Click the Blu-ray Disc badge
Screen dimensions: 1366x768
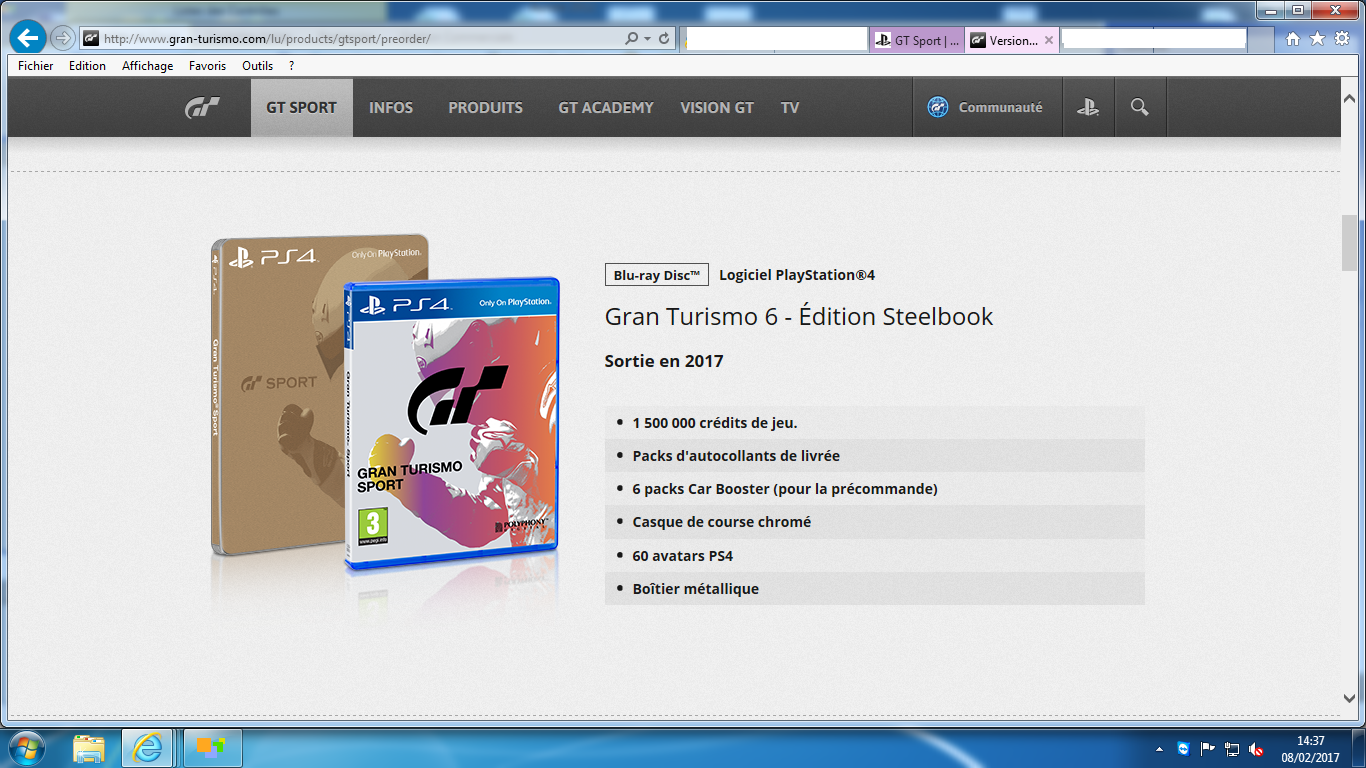tap(657, 275)
